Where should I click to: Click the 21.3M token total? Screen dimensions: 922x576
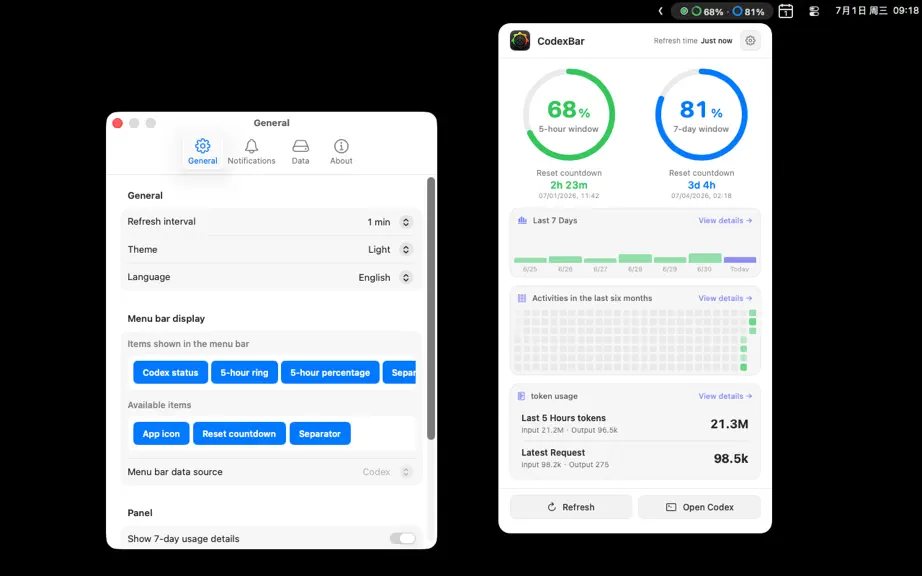click(729, 424)
